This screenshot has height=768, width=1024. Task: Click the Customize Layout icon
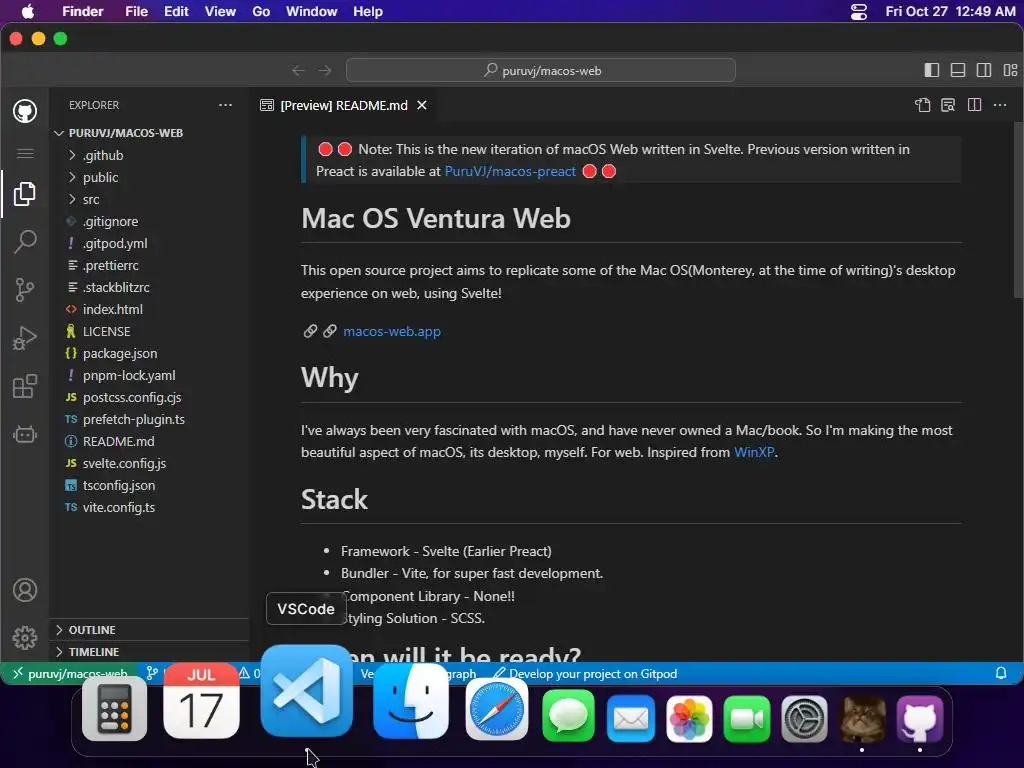pyautogui.click(x=1010, y=71)
